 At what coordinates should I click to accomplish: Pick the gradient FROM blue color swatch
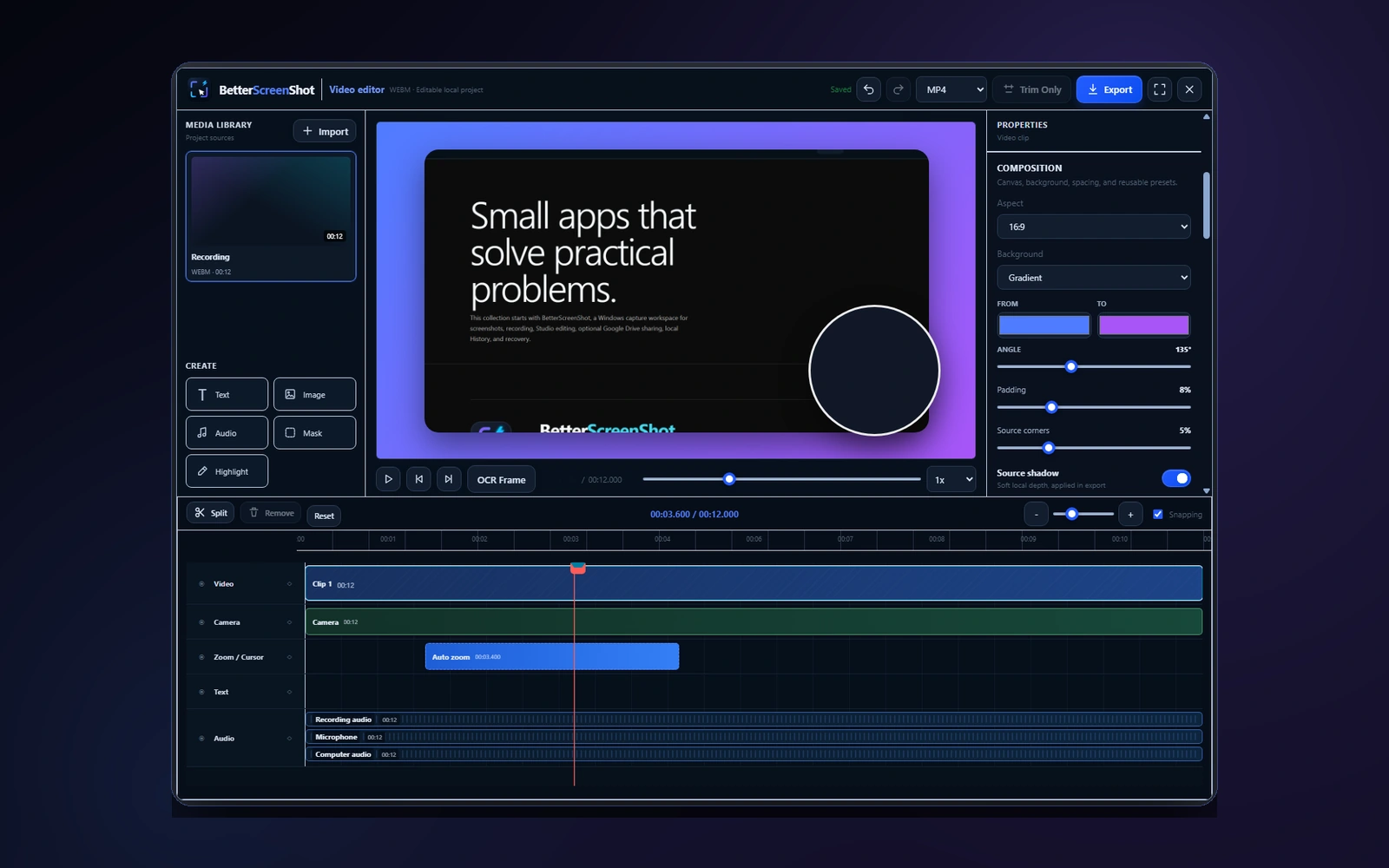(x=1044, y=325)
